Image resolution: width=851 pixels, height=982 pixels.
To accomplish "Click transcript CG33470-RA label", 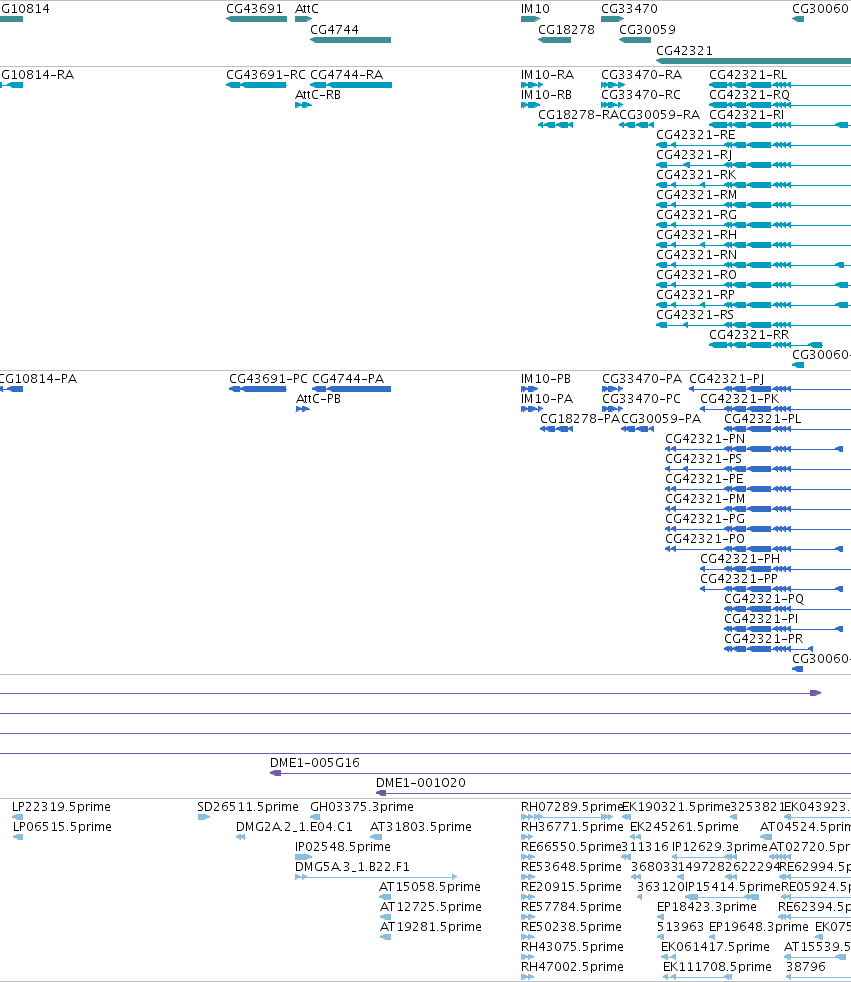I will 641,75.
